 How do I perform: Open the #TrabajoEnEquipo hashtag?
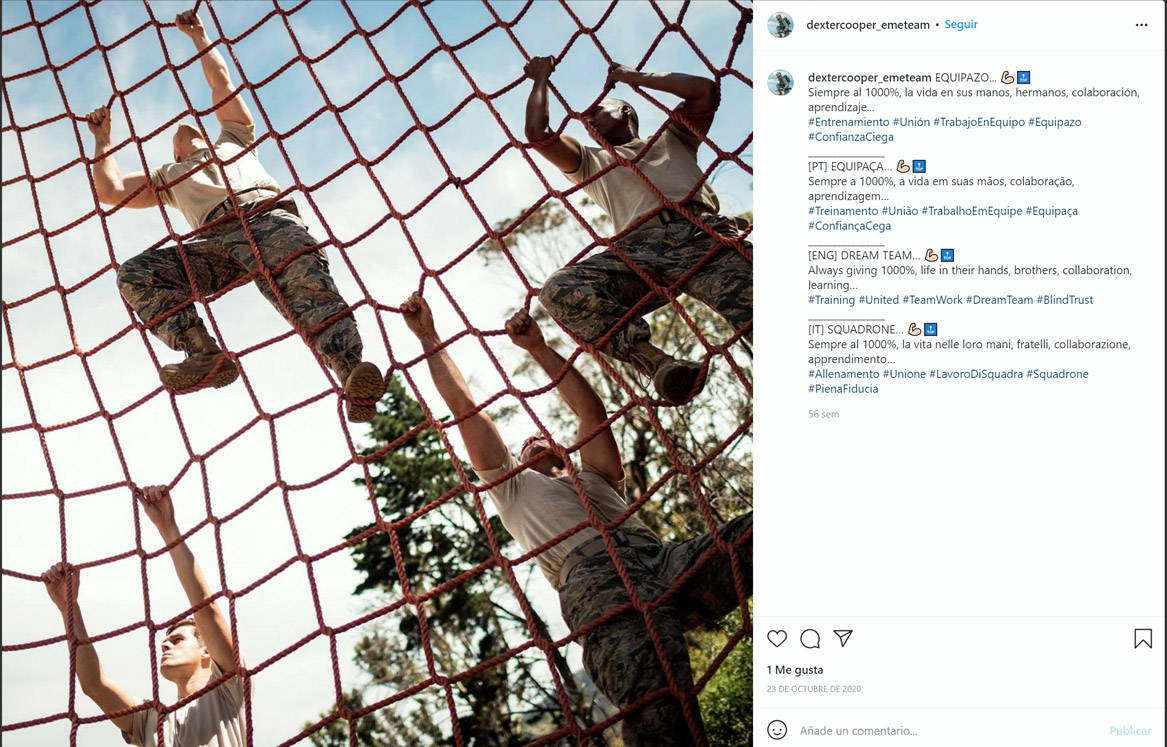tap(979, 122)
